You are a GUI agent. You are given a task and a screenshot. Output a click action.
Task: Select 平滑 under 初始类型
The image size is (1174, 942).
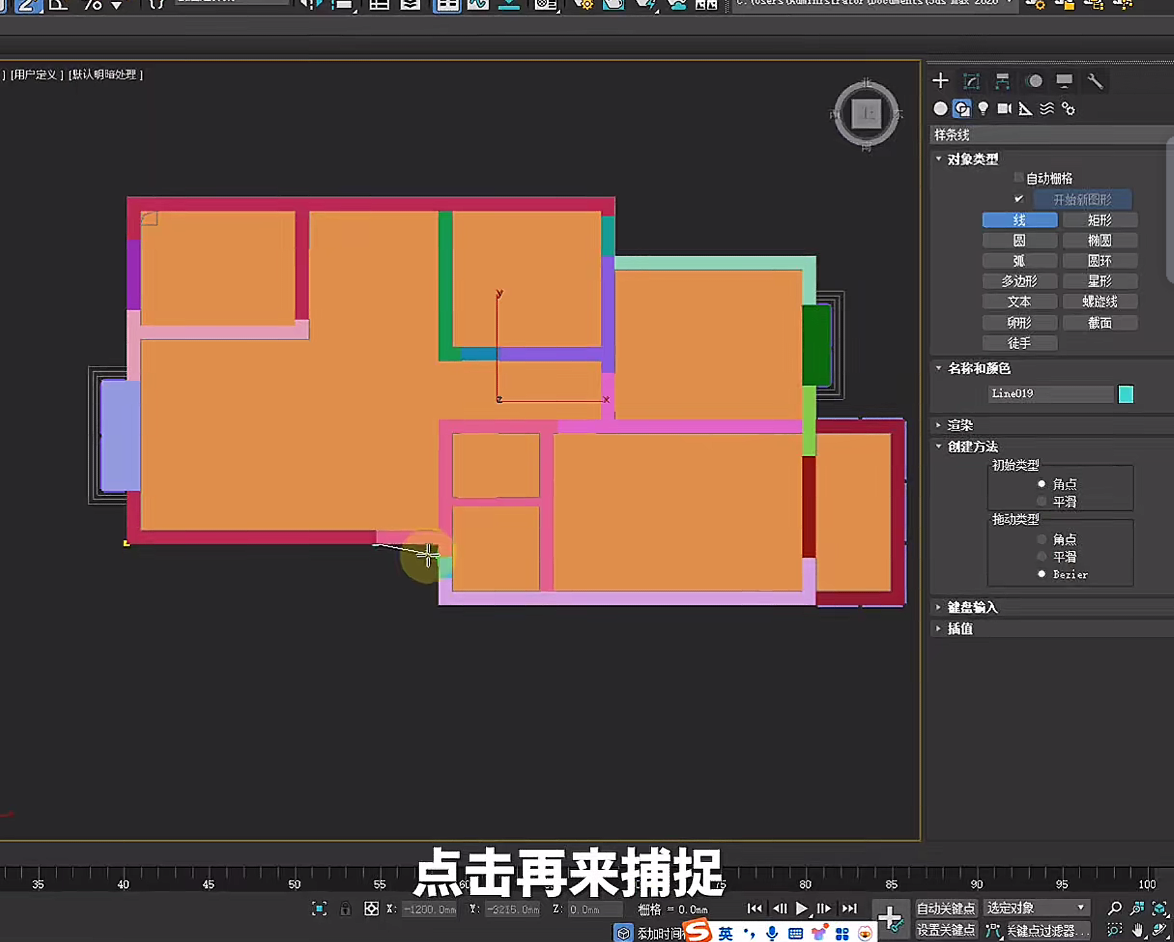point(1042,501)
